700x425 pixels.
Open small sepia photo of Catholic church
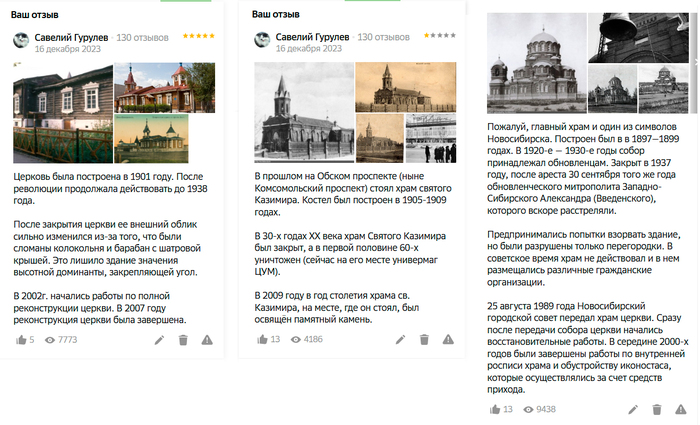(x=379, y=138)
